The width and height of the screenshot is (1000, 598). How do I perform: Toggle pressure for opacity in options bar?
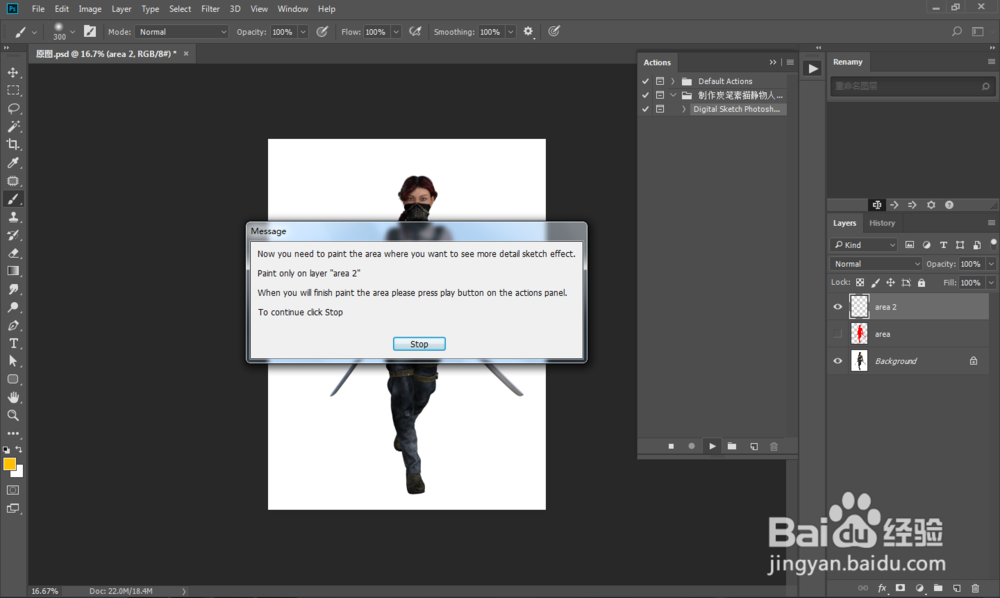[x=322, y=31]
